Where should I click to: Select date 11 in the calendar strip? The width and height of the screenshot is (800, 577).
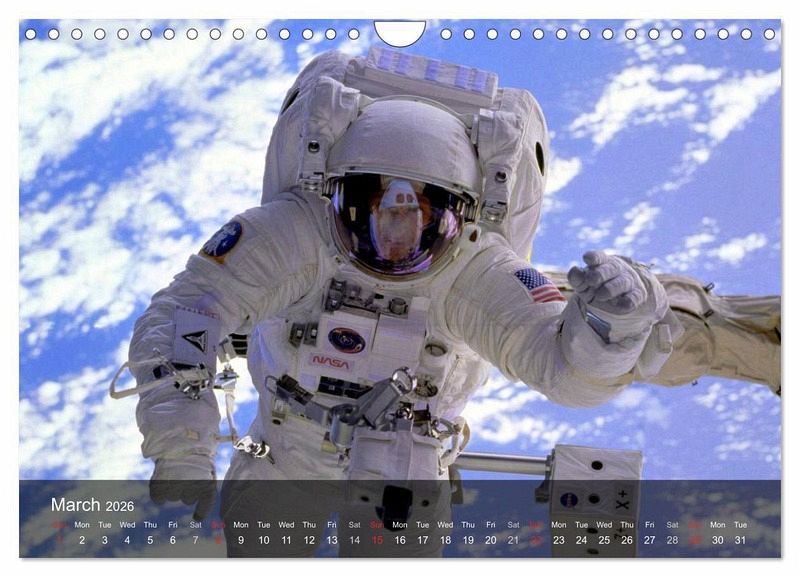point(286,540)
